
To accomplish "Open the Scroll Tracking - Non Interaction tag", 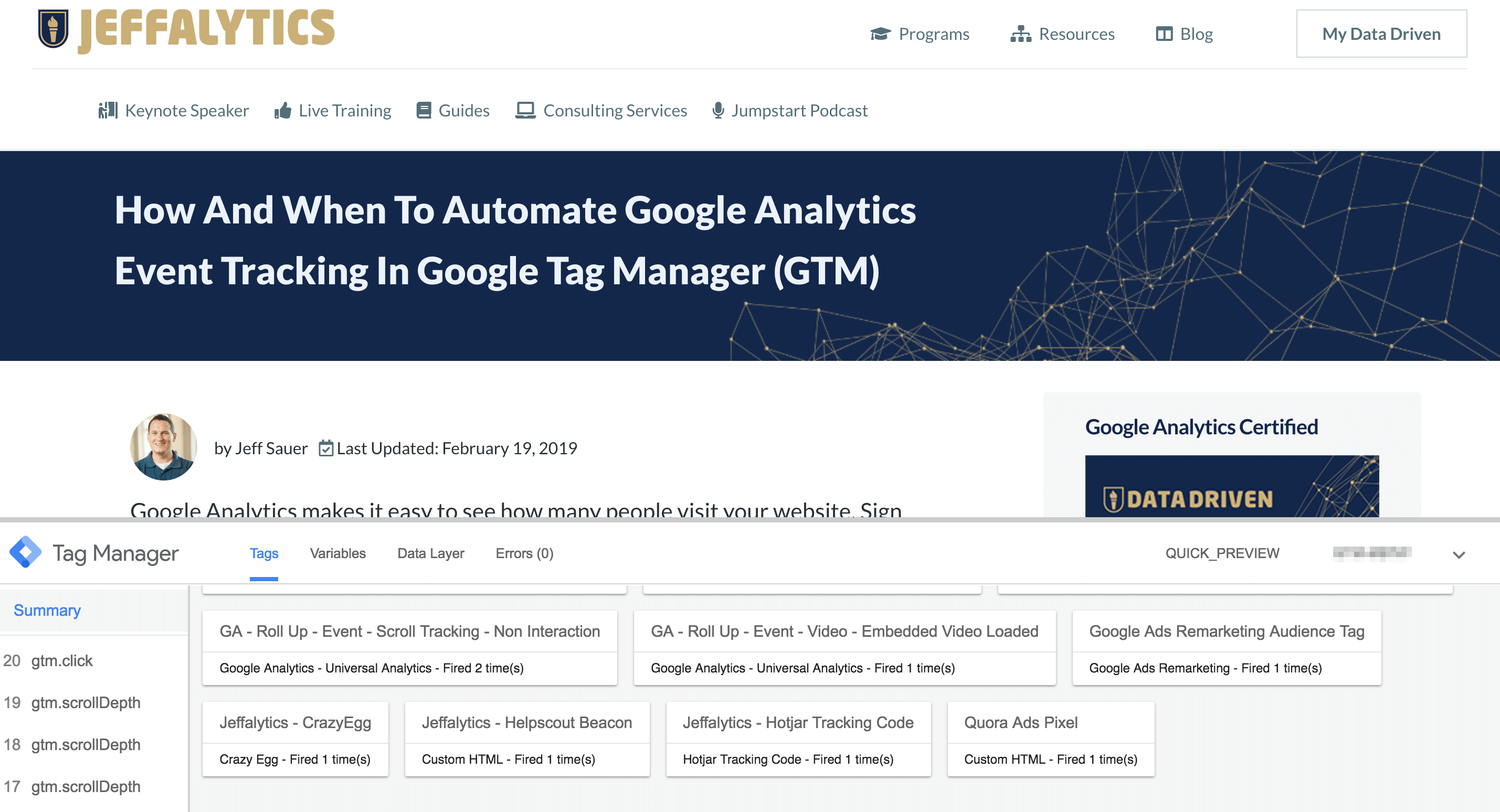I will pos(409,648).
